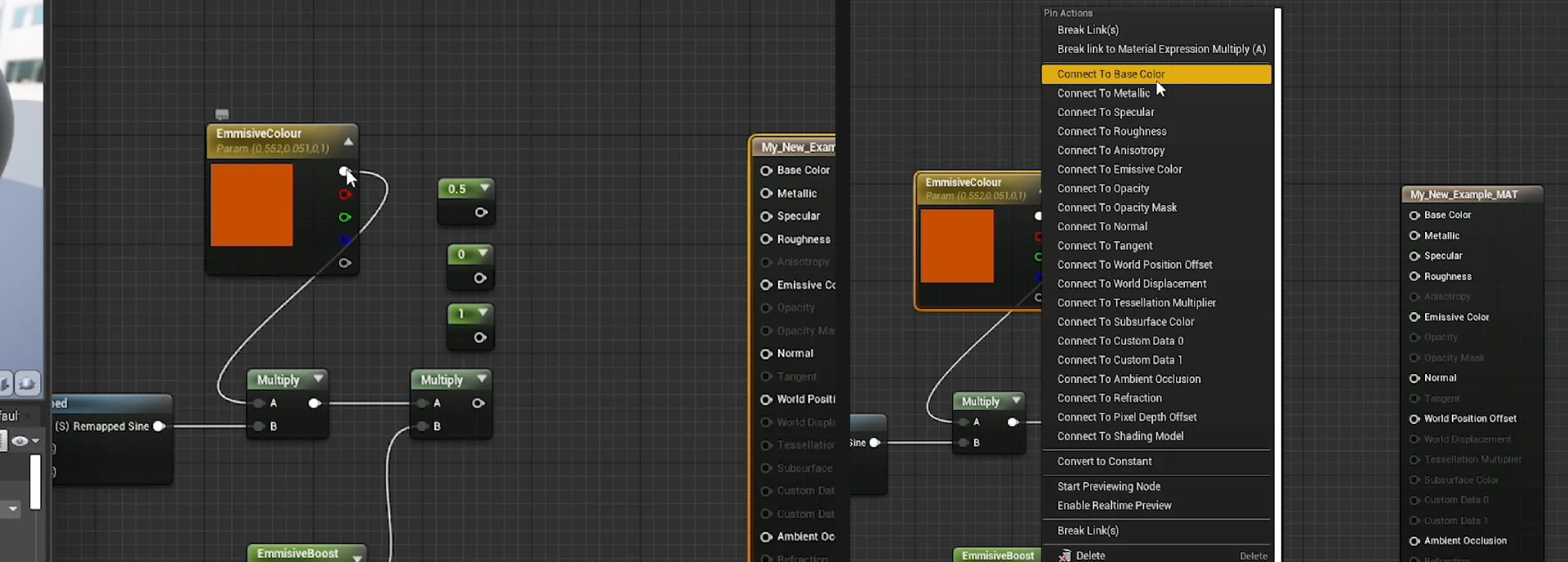Select Connect To Opacity Mask menu entry
The width and height of the screenshot is (1568, 562).
click(1156, 207)
